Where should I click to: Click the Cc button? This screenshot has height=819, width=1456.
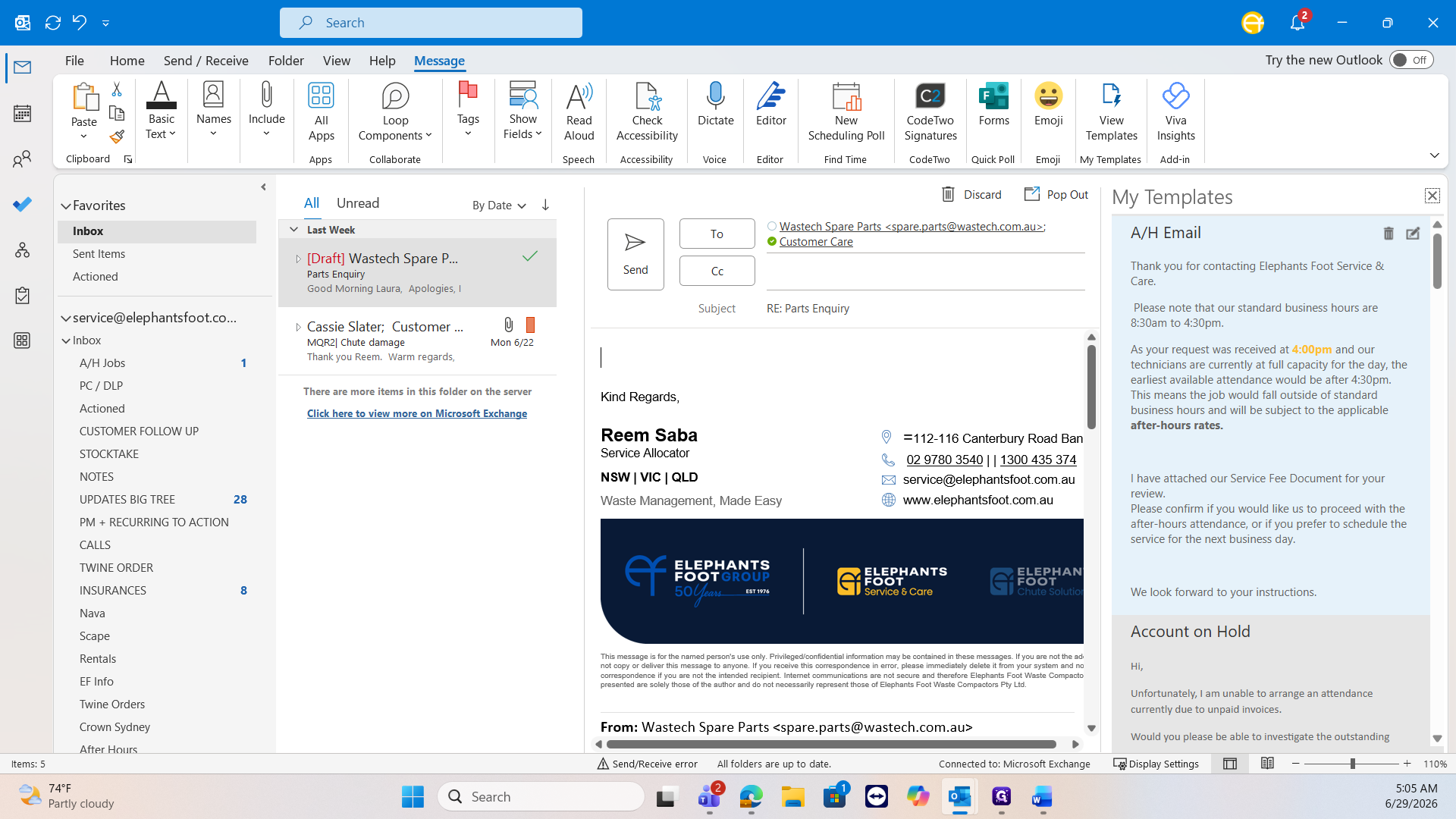click(x=717, y=271)
